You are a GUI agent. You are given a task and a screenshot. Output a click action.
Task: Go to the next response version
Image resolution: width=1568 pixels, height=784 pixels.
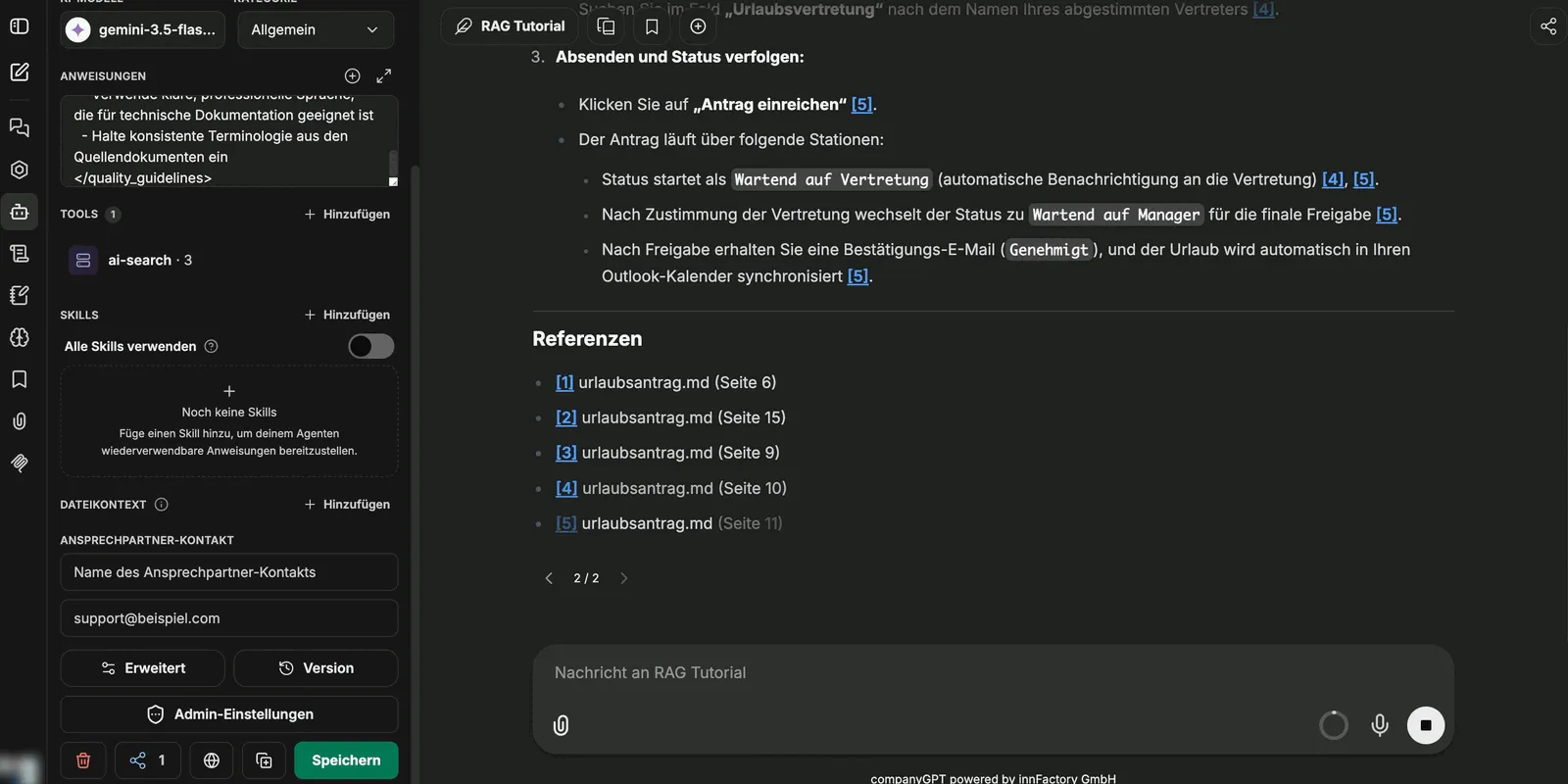(623, 578)
